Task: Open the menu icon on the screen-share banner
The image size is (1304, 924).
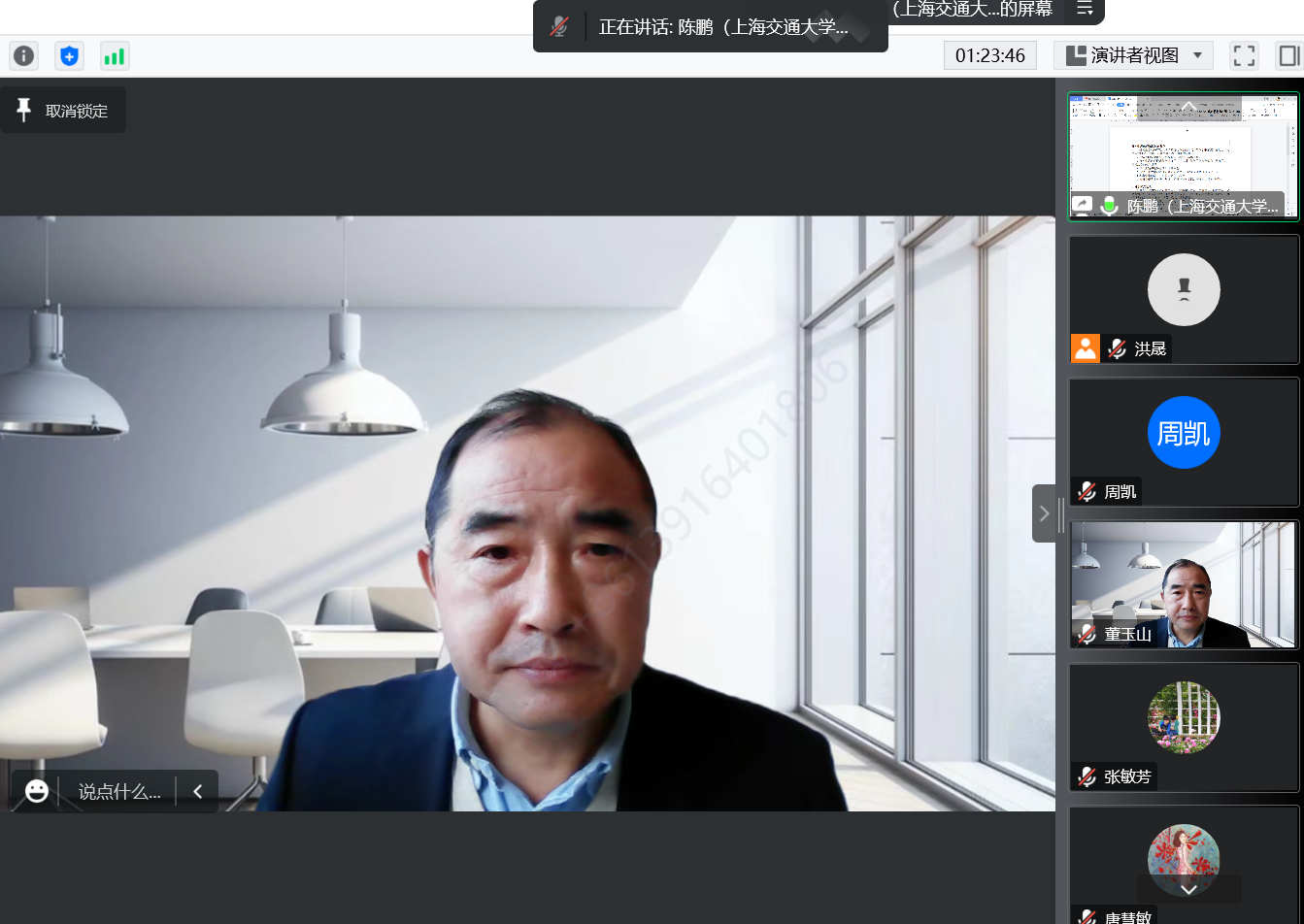Action: [1085, 10]
